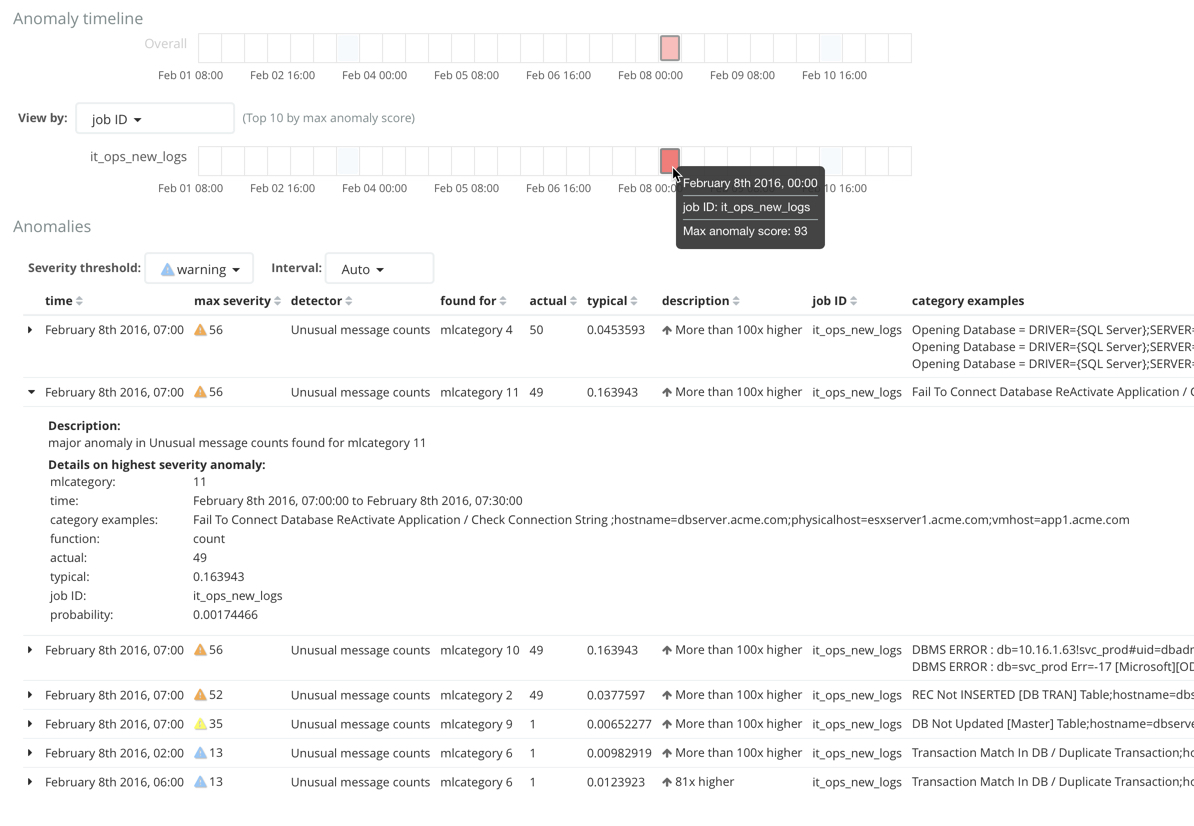This screenshot has height=826, width=1194.
Task: Open the Severity threshold warning dropdown
Action: click(x=199, y=268)
